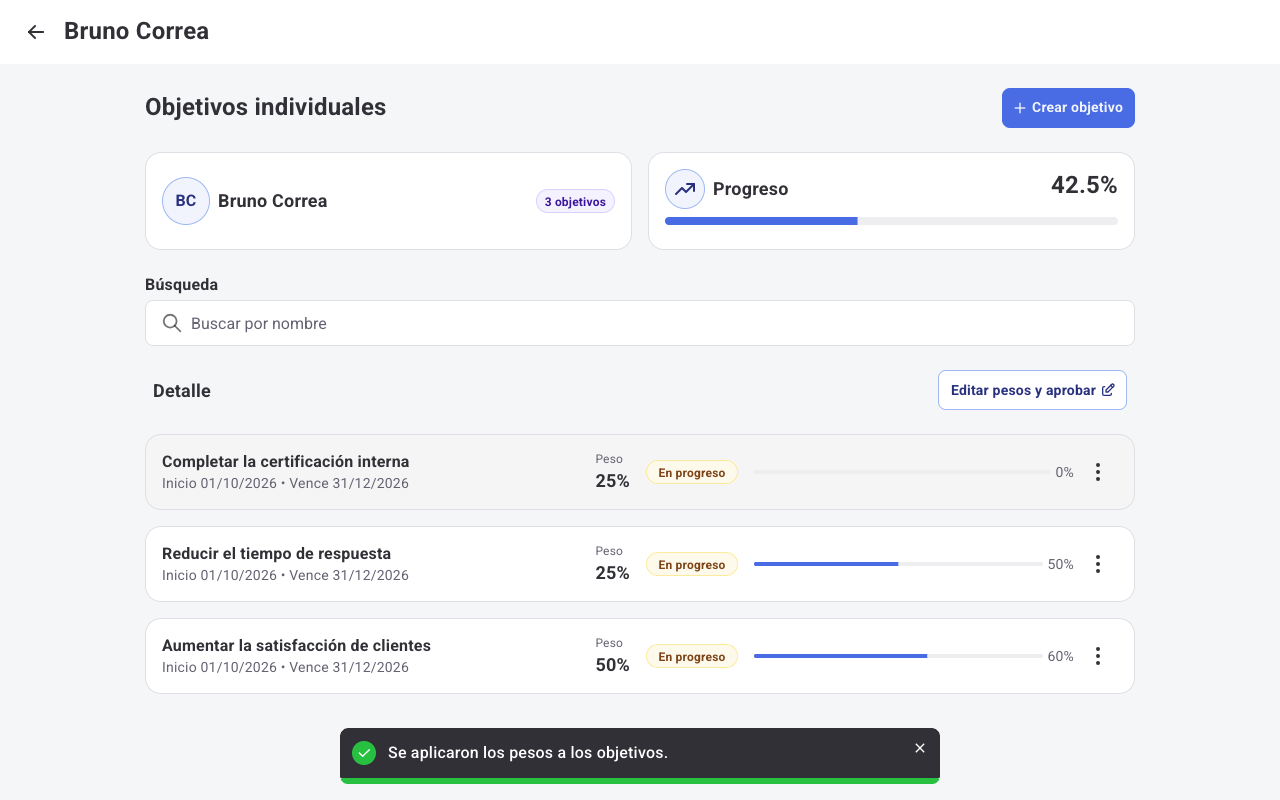This screenshot has height=800, width=1280.
Task: Click the overall 42.5% progress bar
Action: pyautogui.click(x=891, y=221)
